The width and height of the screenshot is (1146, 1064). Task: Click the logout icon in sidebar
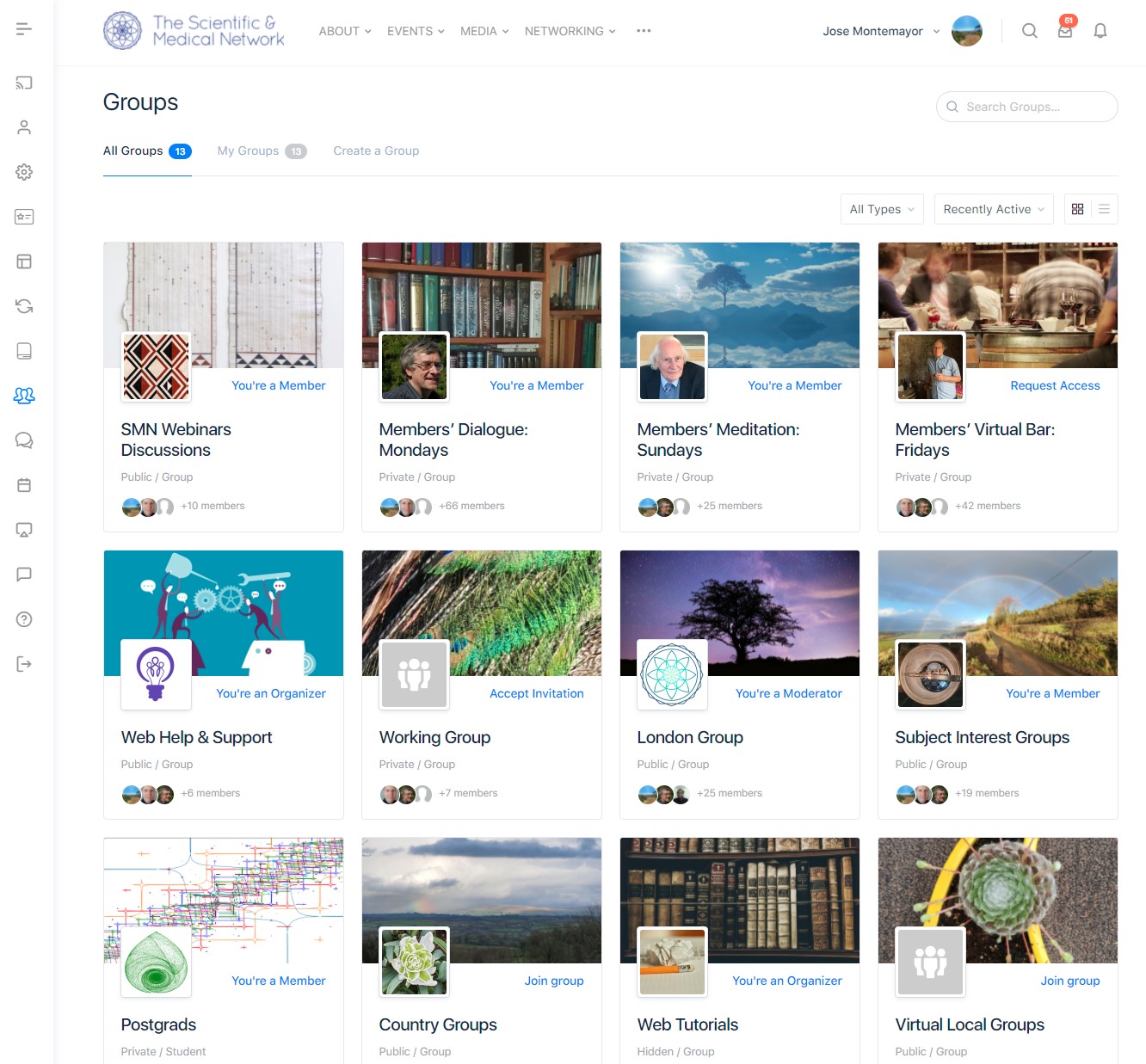click(24, 664)
